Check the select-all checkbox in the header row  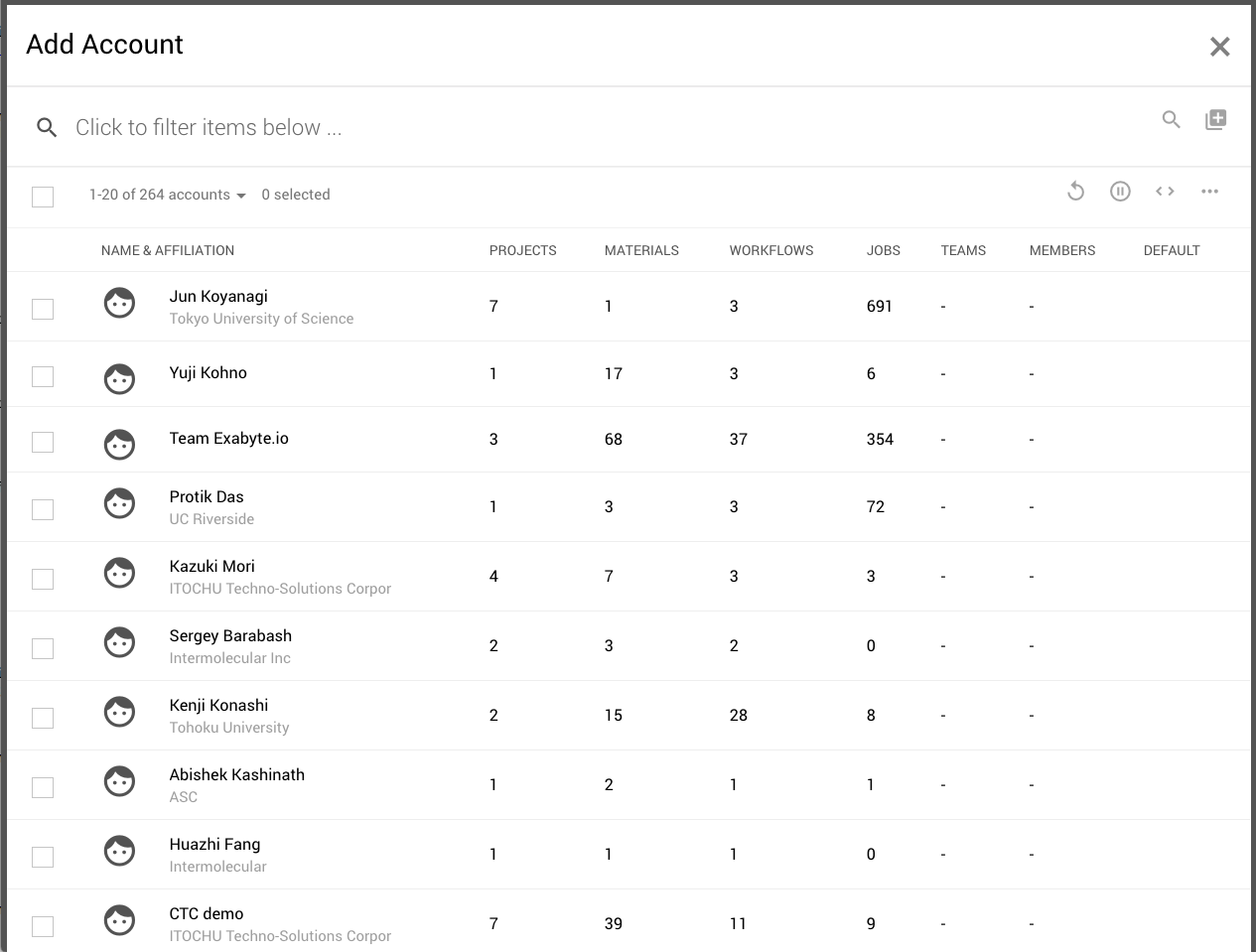pyautogui.click(x=43, y=197)
